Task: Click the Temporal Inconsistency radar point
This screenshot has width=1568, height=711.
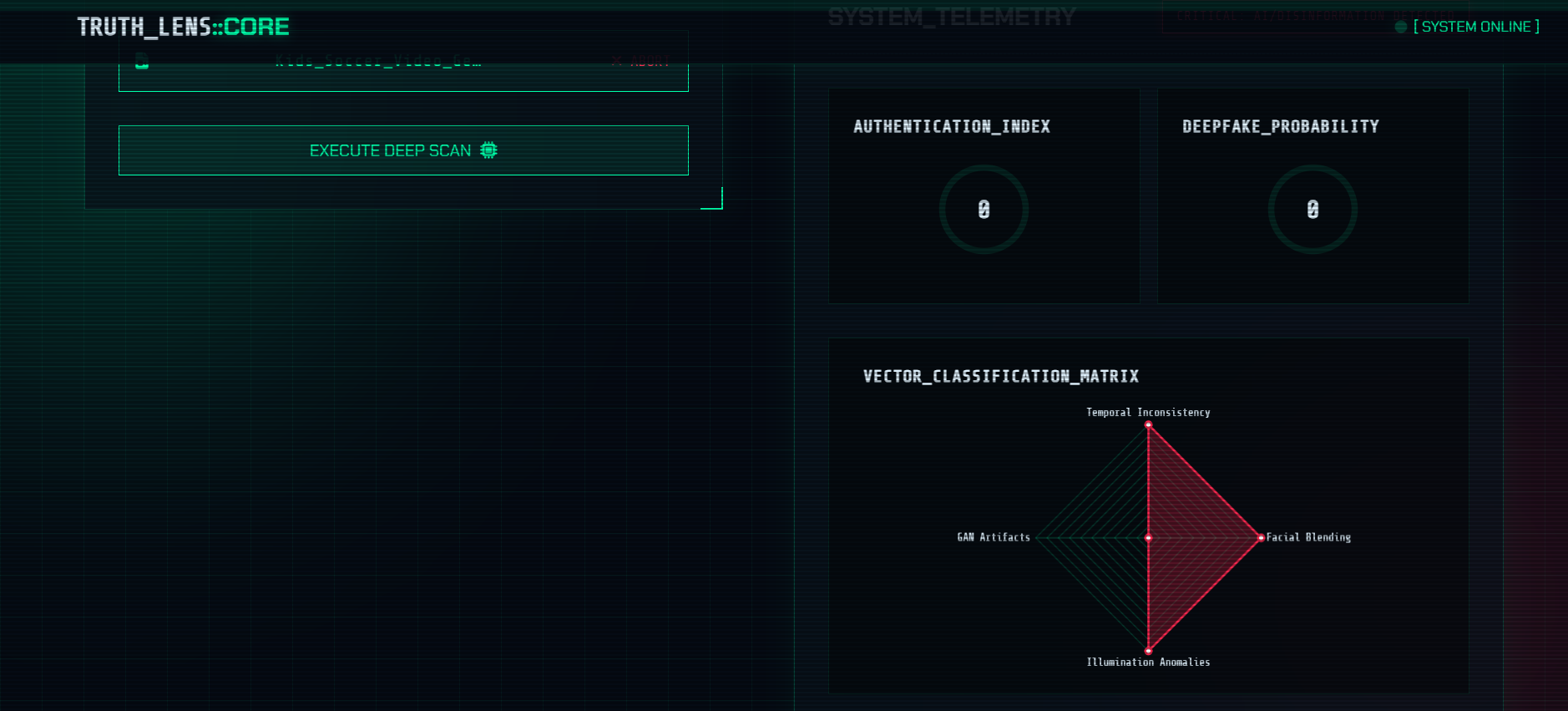Action: [x=1148, y=425]
